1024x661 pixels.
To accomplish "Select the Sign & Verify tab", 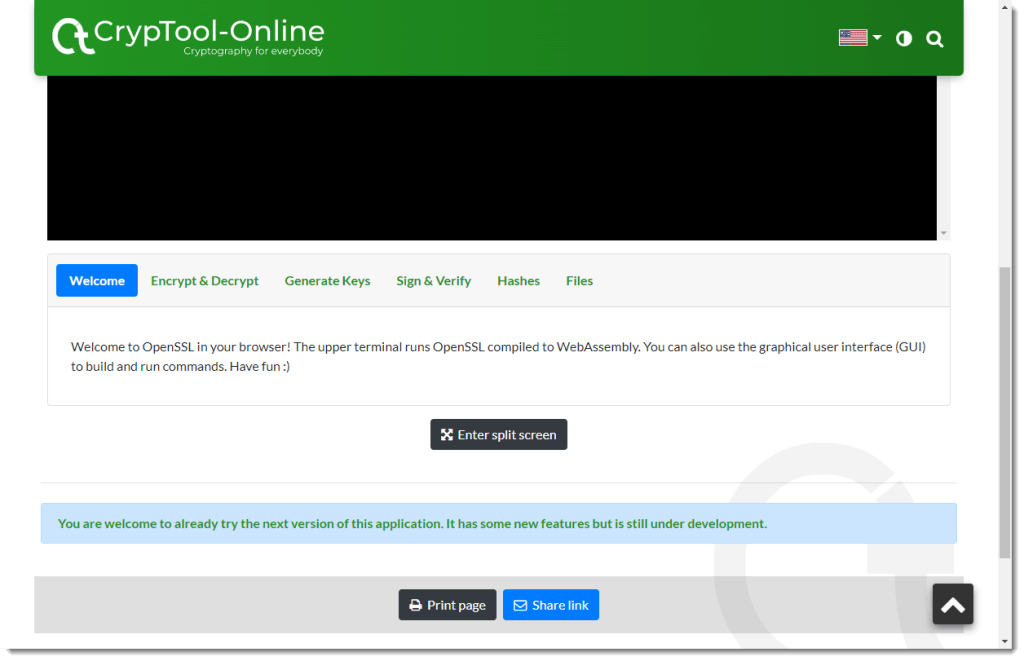I will click(x=433, y=281).
